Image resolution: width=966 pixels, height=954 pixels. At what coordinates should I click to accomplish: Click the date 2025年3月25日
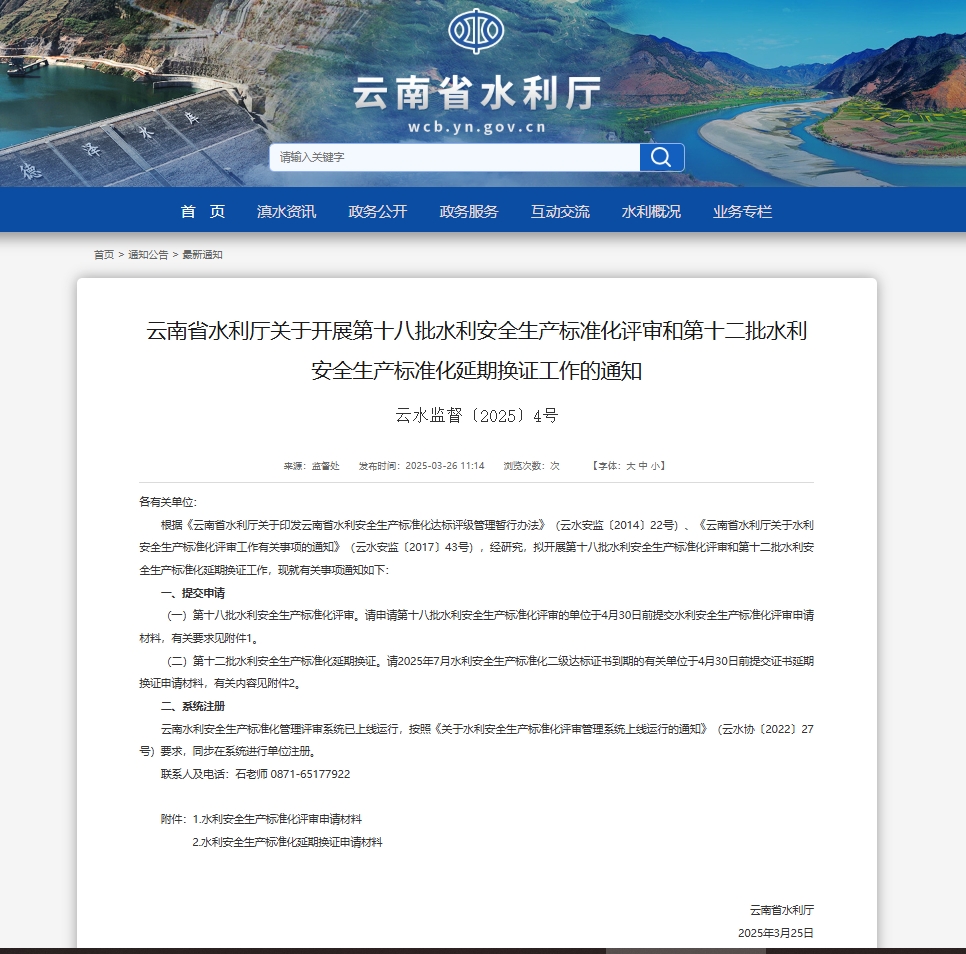coord(776,932)
